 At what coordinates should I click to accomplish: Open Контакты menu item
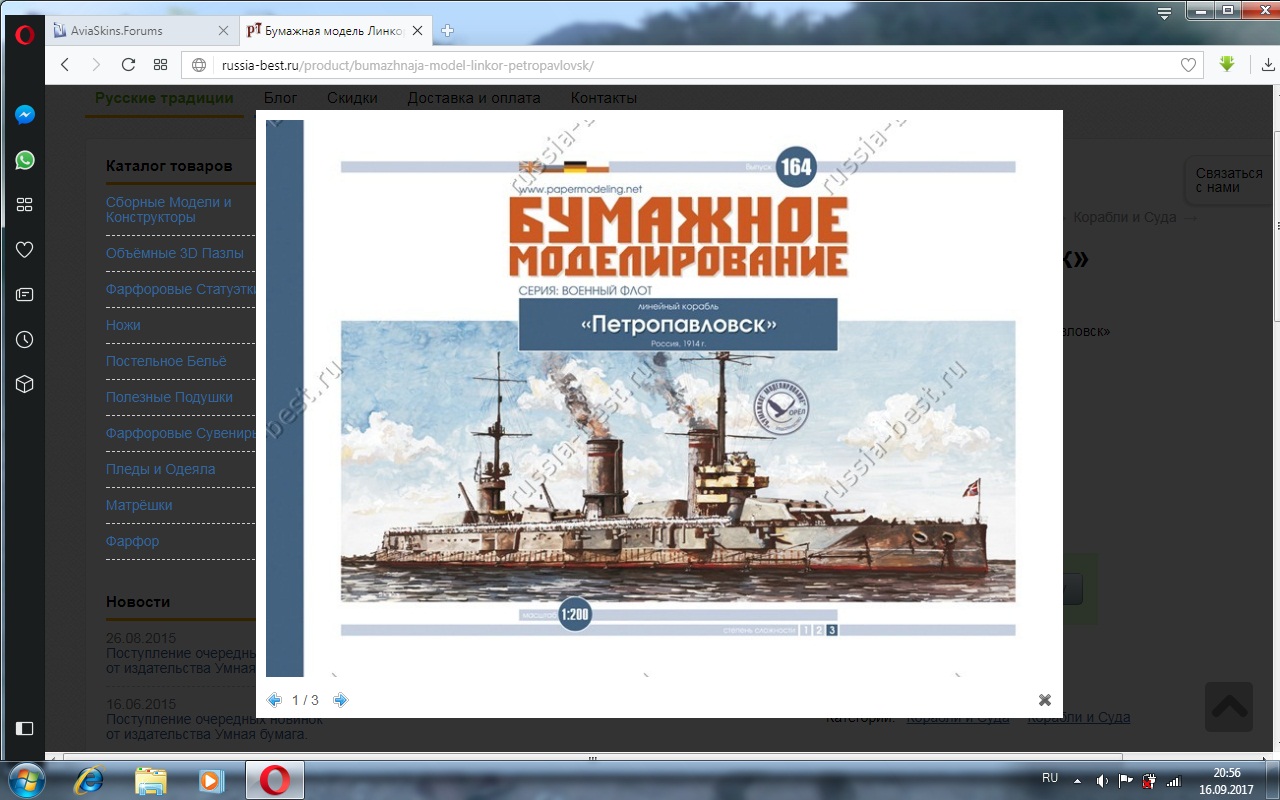(603, 98)
